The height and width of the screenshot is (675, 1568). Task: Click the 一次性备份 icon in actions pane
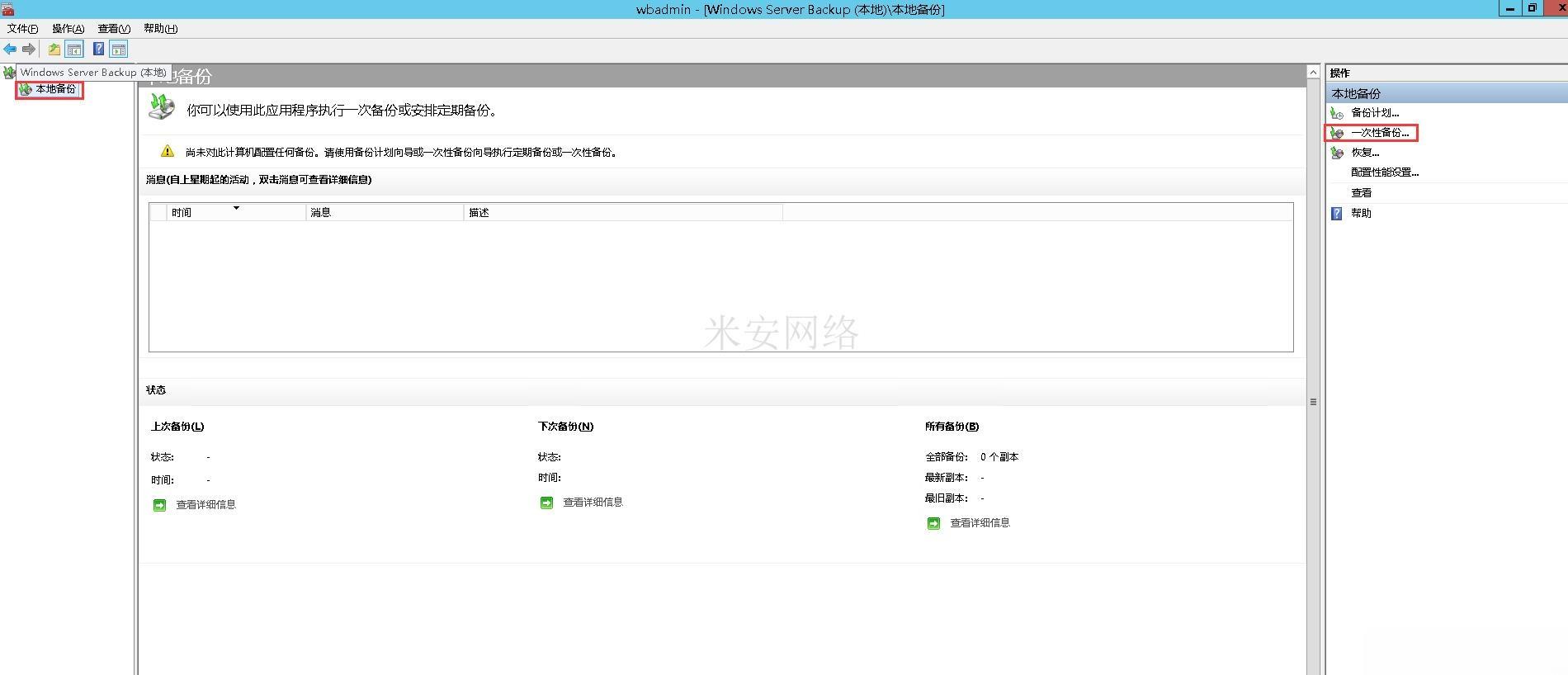click(1337, 133)
